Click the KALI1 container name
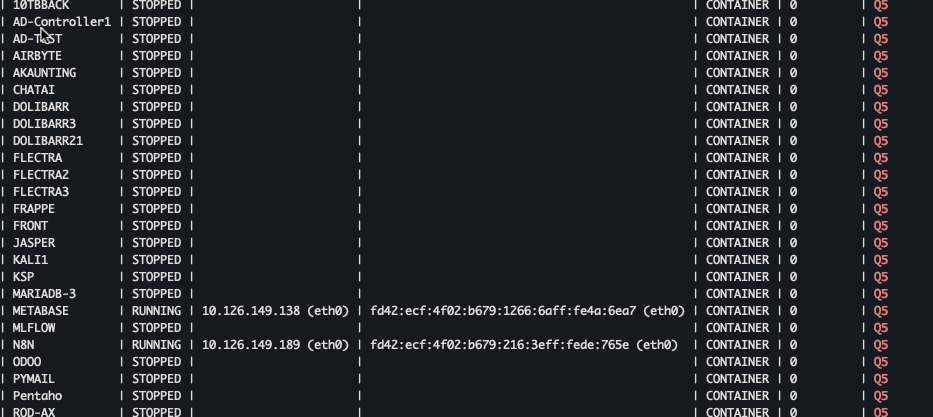933x417 pixels. (30, 260)
